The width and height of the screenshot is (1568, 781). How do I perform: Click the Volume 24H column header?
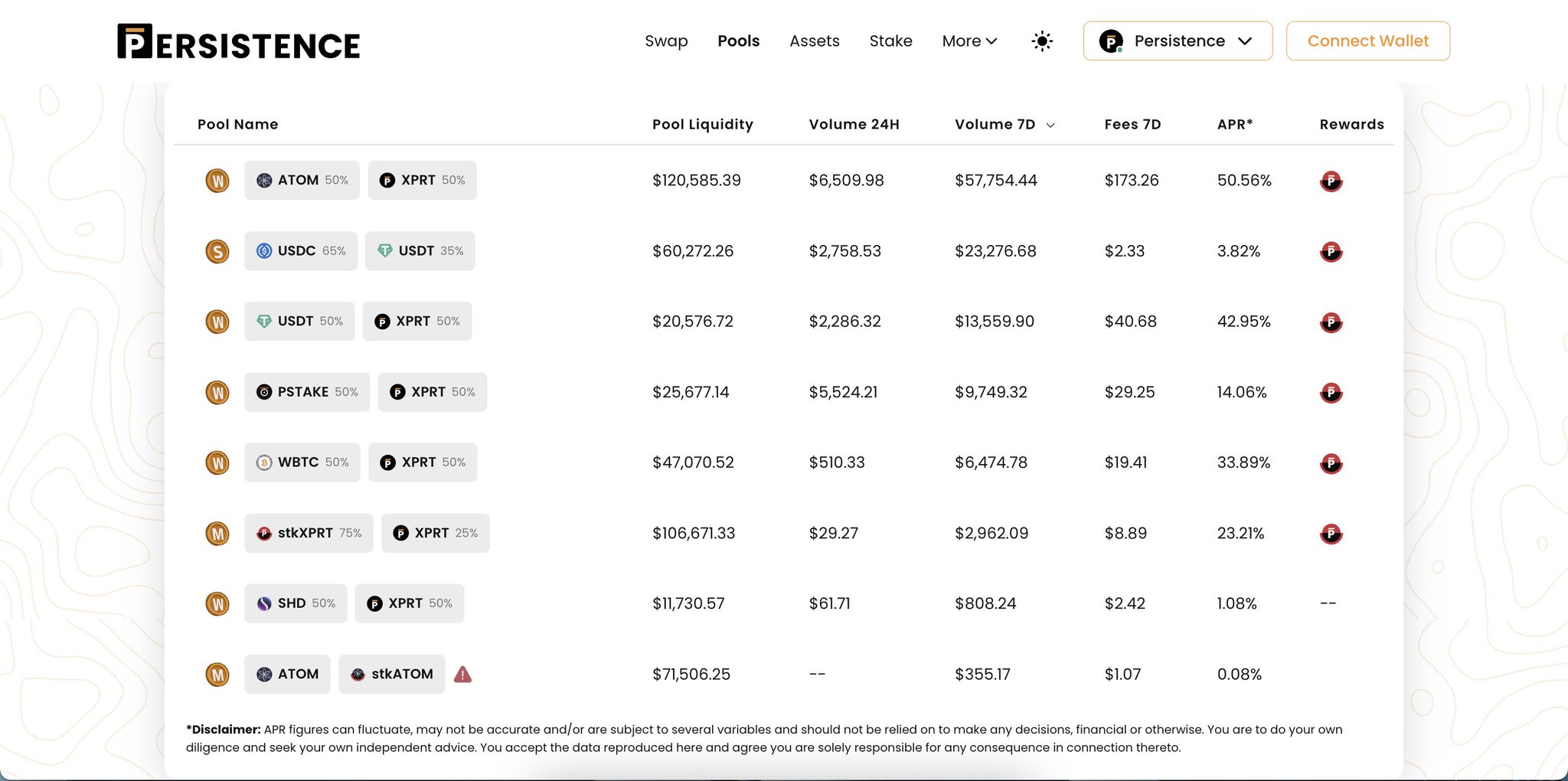[854, 124]
